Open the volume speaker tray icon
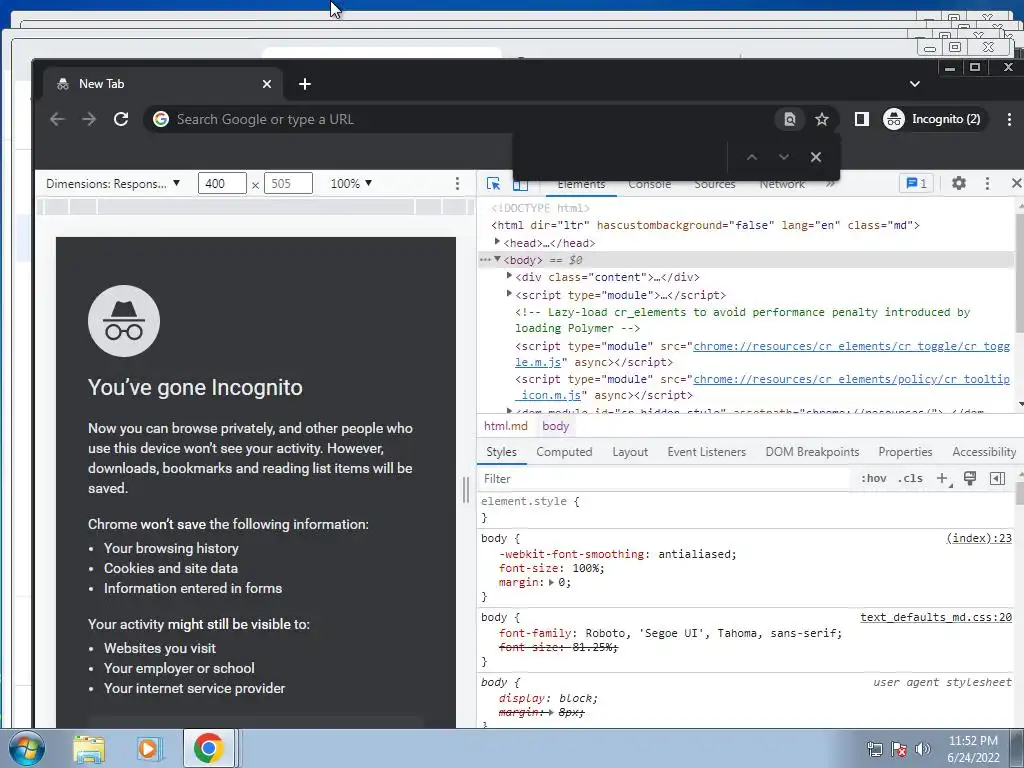The height and width of the screenshot is (768, 1024). tap(923, 749)
